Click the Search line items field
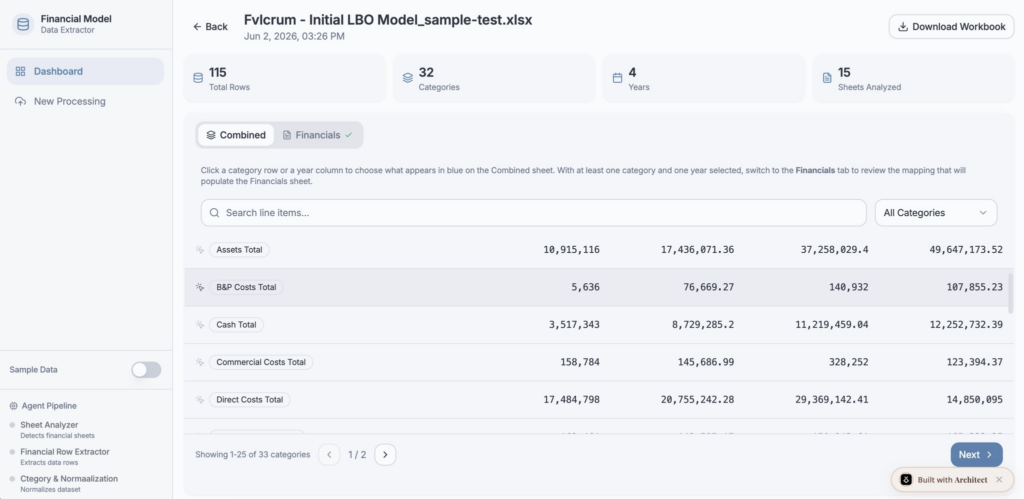 click(534, 213)
